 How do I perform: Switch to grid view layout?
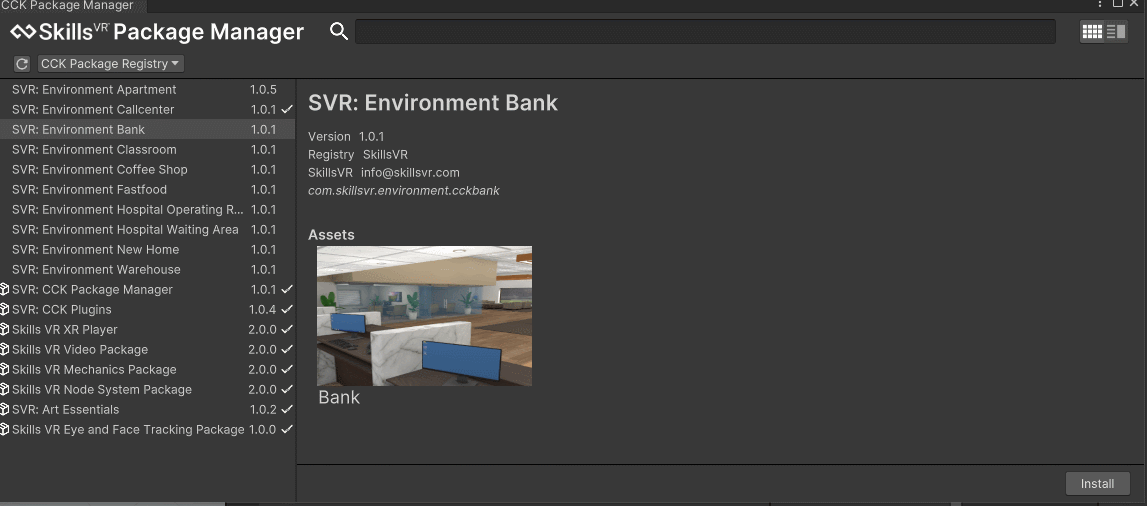(x=1092, y=31)
